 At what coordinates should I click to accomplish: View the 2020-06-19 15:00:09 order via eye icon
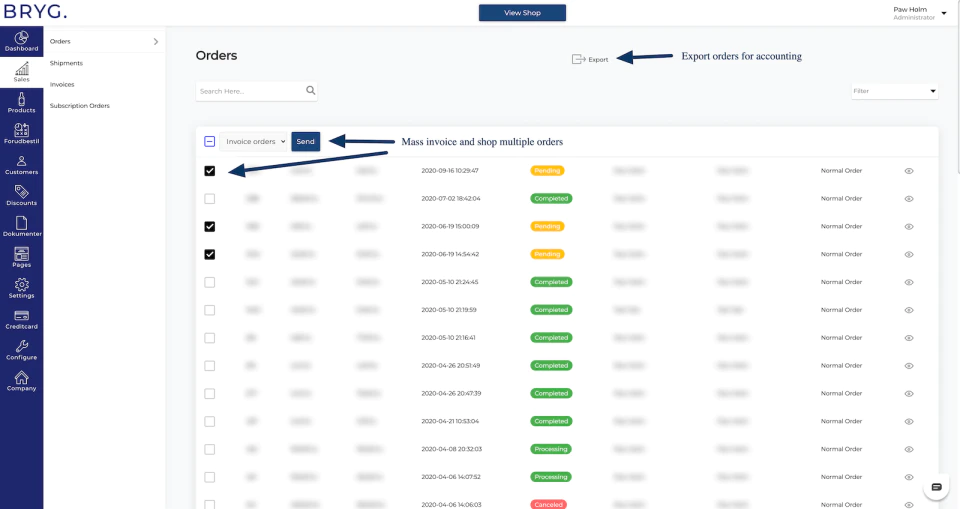tap(909, 227)
